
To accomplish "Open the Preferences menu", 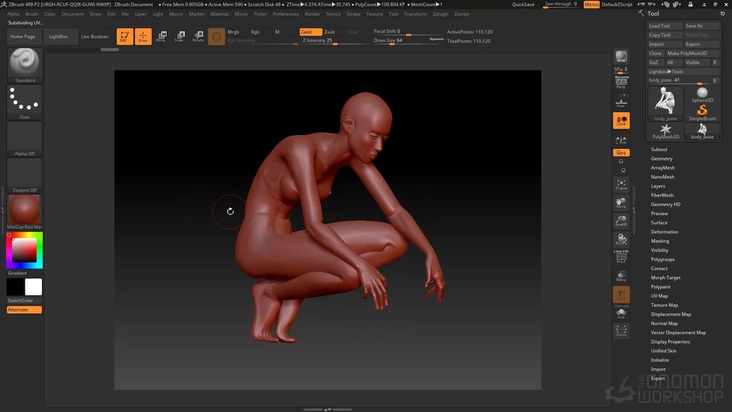I will [285, 14].
